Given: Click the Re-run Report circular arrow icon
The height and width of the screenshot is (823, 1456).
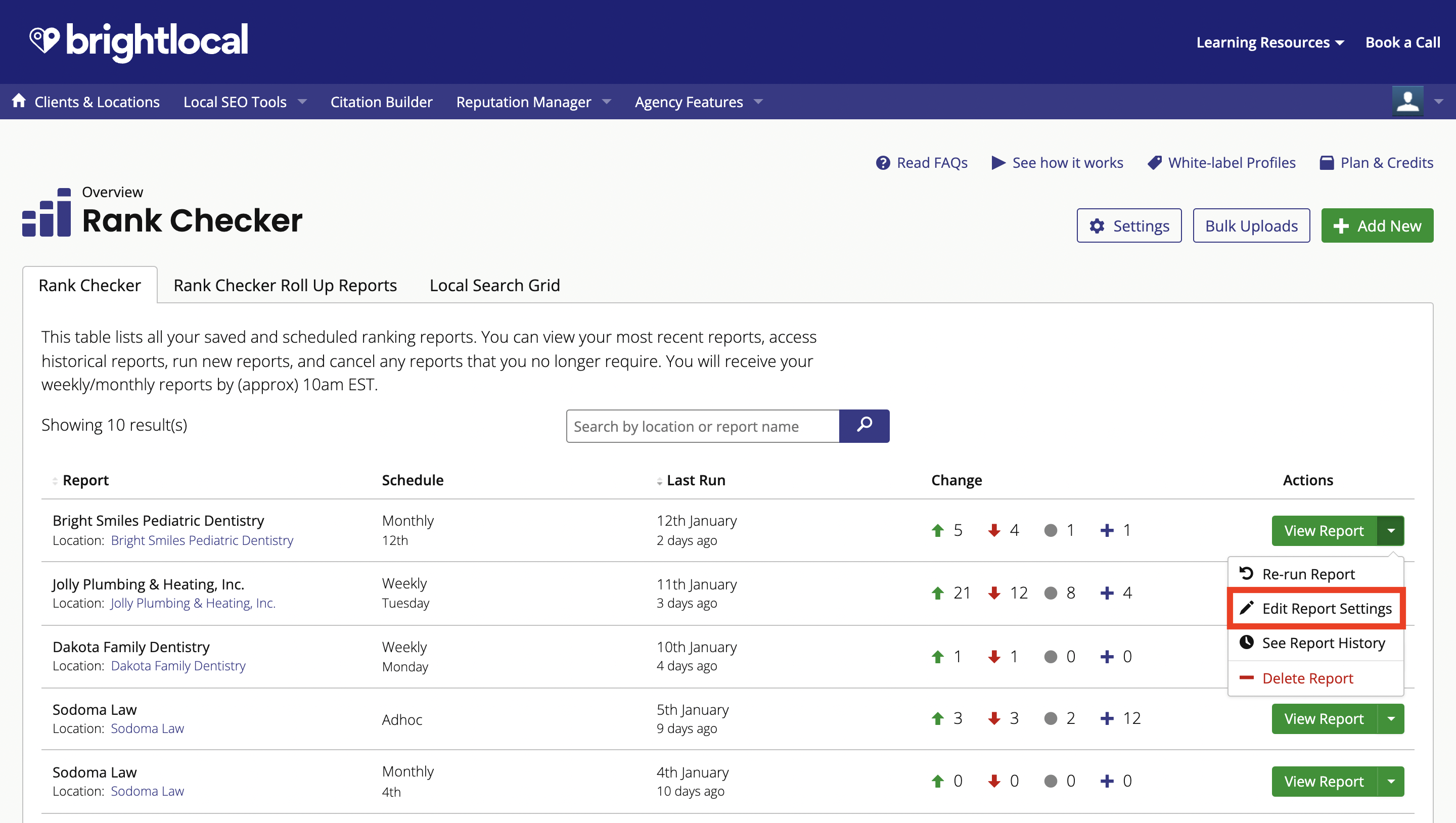Looking at the screenshot, I should coord(1246,574).
